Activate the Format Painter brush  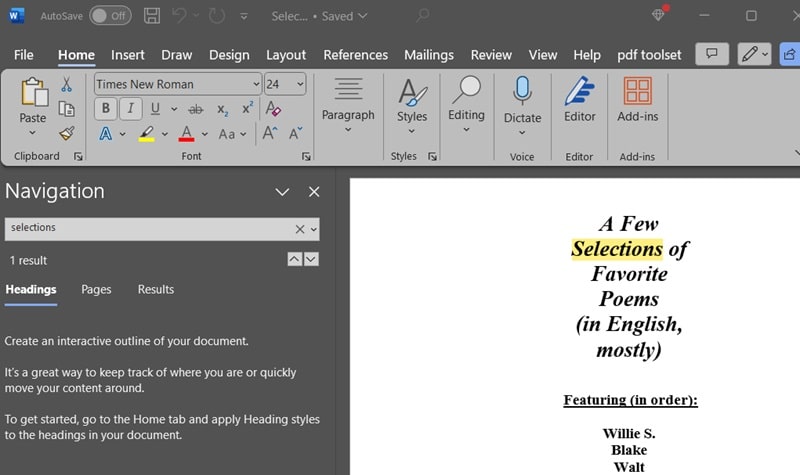point(67,133)
